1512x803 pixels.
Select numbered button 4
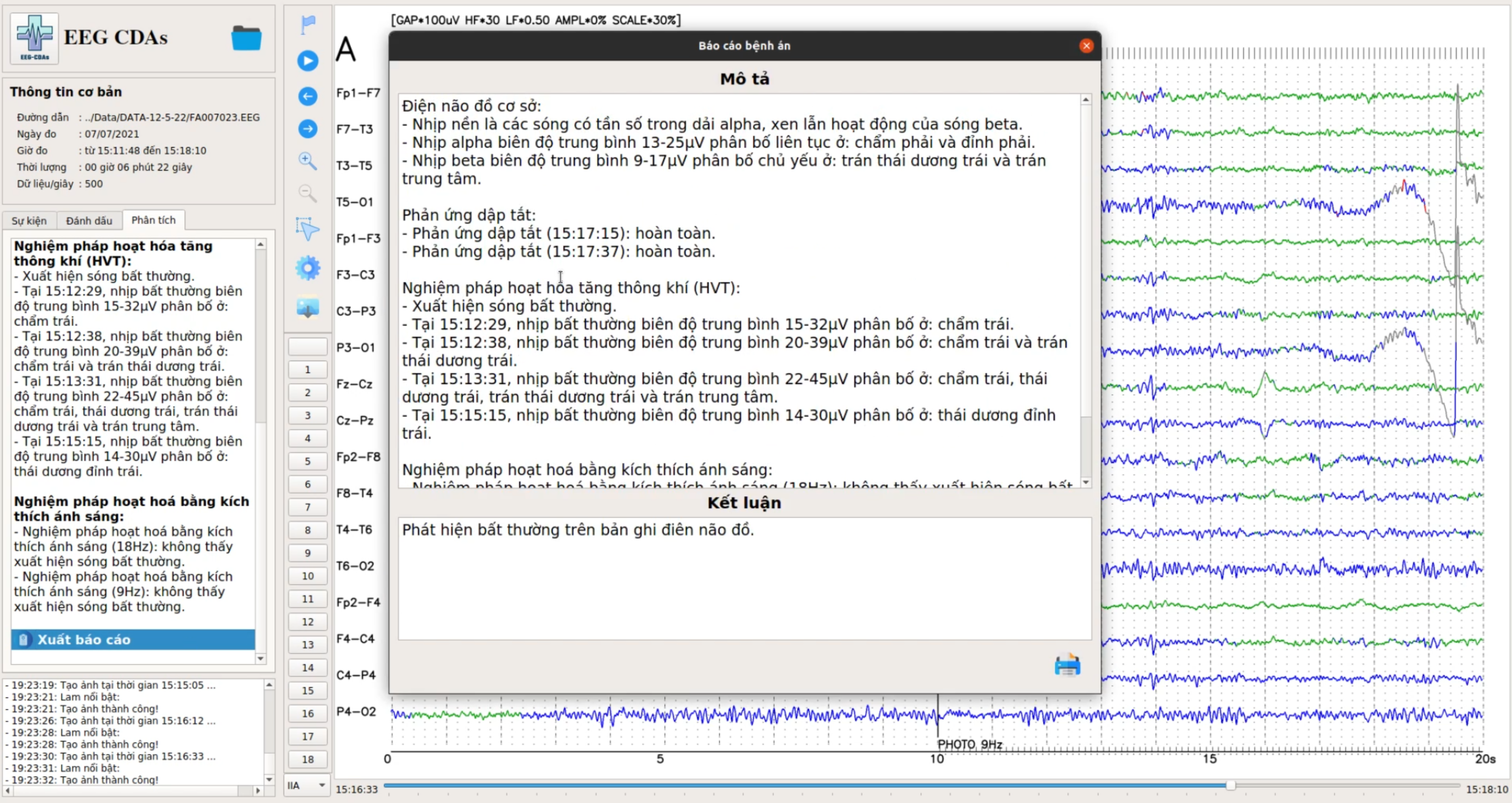307,438
